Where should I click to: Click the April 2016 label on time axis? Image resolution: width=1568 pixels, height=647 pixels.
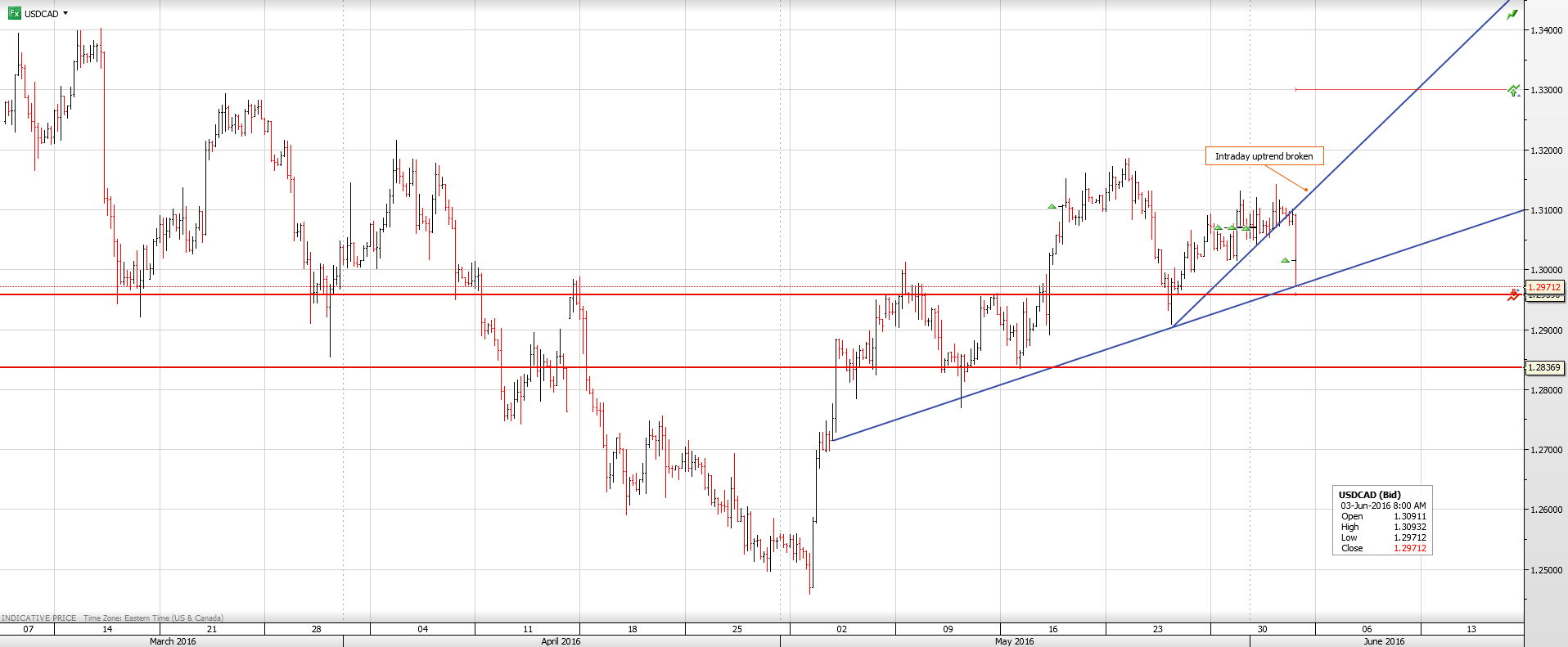click(561, 641)
